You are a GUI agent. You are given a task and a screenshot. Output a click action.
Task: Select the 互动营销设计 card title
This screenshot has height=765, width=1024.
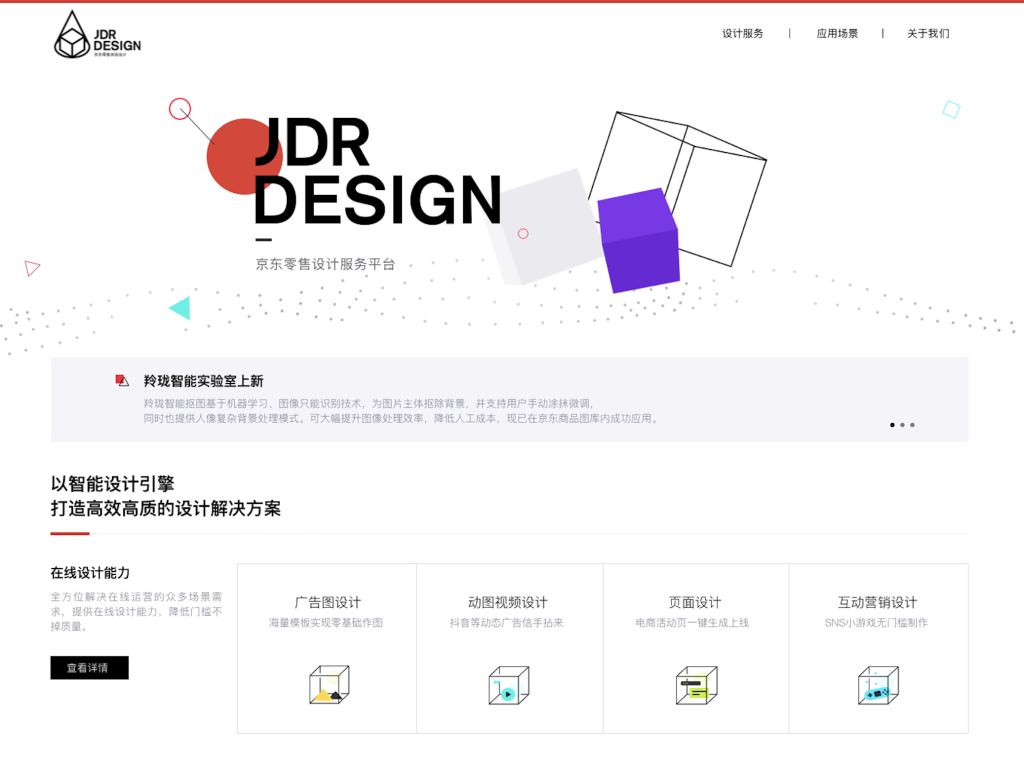pyautogui.click(x=877, y=602)
